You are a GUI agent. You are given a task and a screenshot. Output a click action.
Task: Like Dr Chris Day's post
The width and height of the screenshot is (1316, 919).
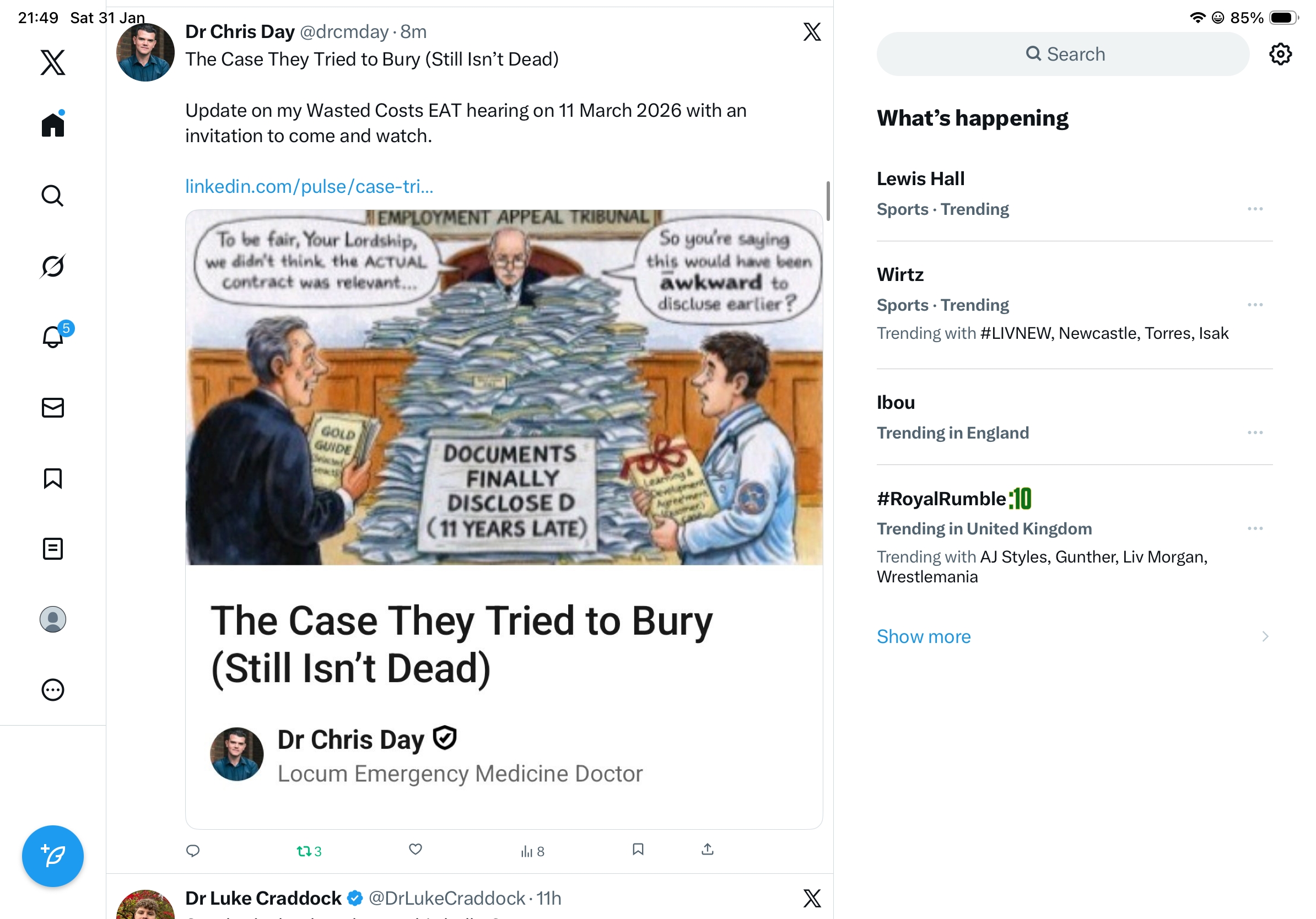pyautogui.click(x=416, y=849)
